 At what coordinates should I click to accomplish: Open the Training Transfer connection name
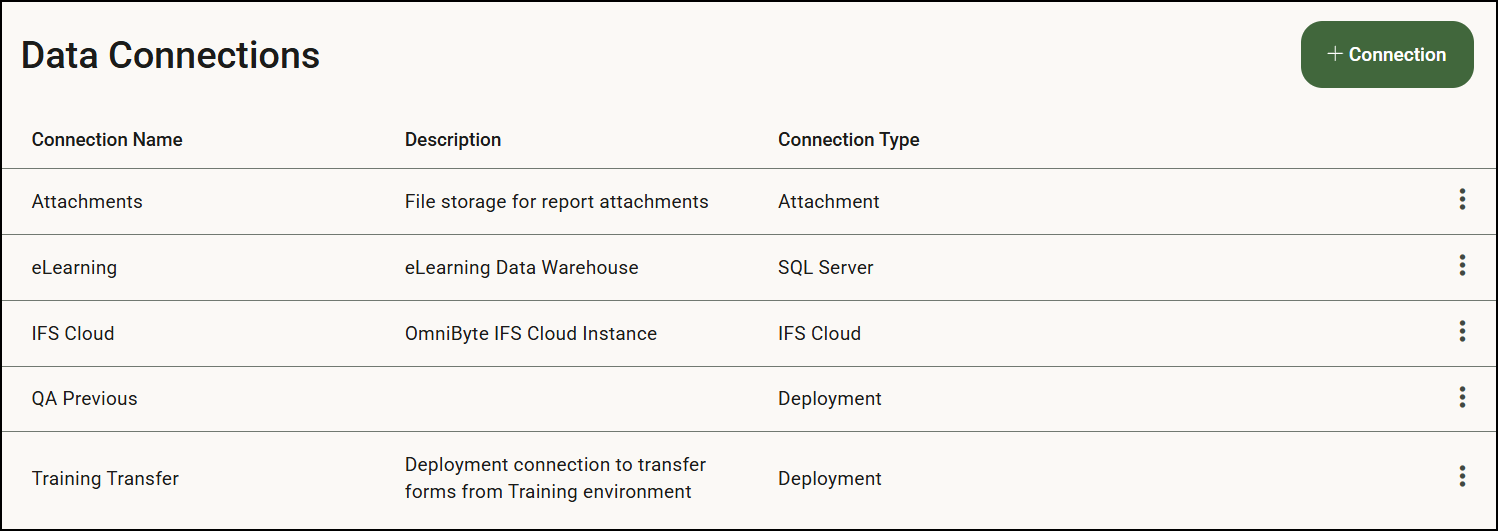pyautogui.click(x=105, y=479)
